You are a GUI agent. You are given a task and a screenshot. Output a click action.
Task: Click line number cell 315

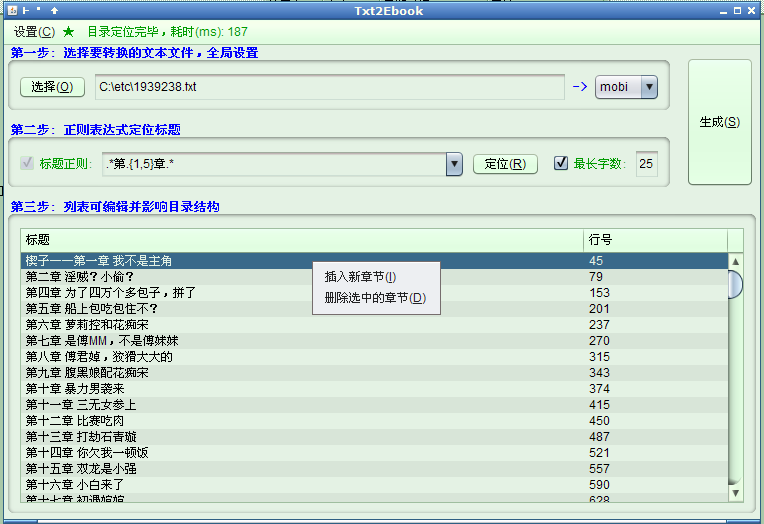click(655, 357)
